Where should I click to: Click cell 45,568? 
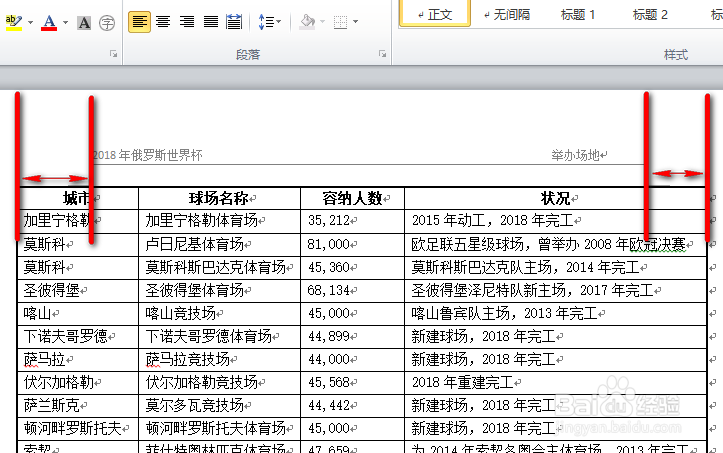[352, 383]
